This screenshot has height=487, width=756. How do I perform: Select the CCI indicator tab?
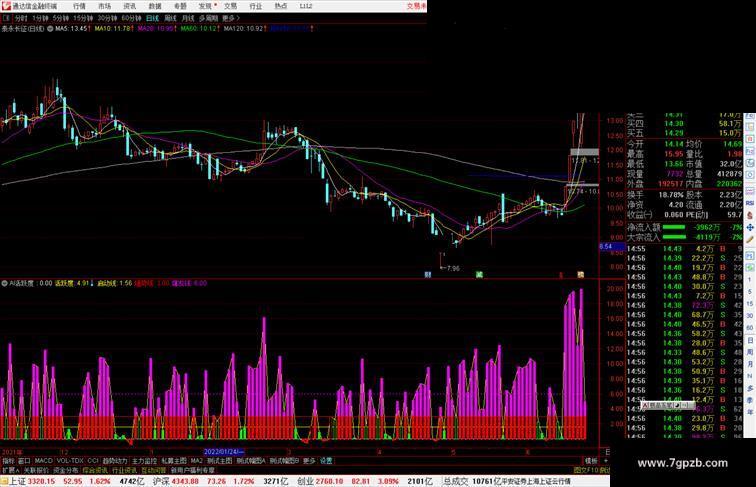[x=93, y=461]
